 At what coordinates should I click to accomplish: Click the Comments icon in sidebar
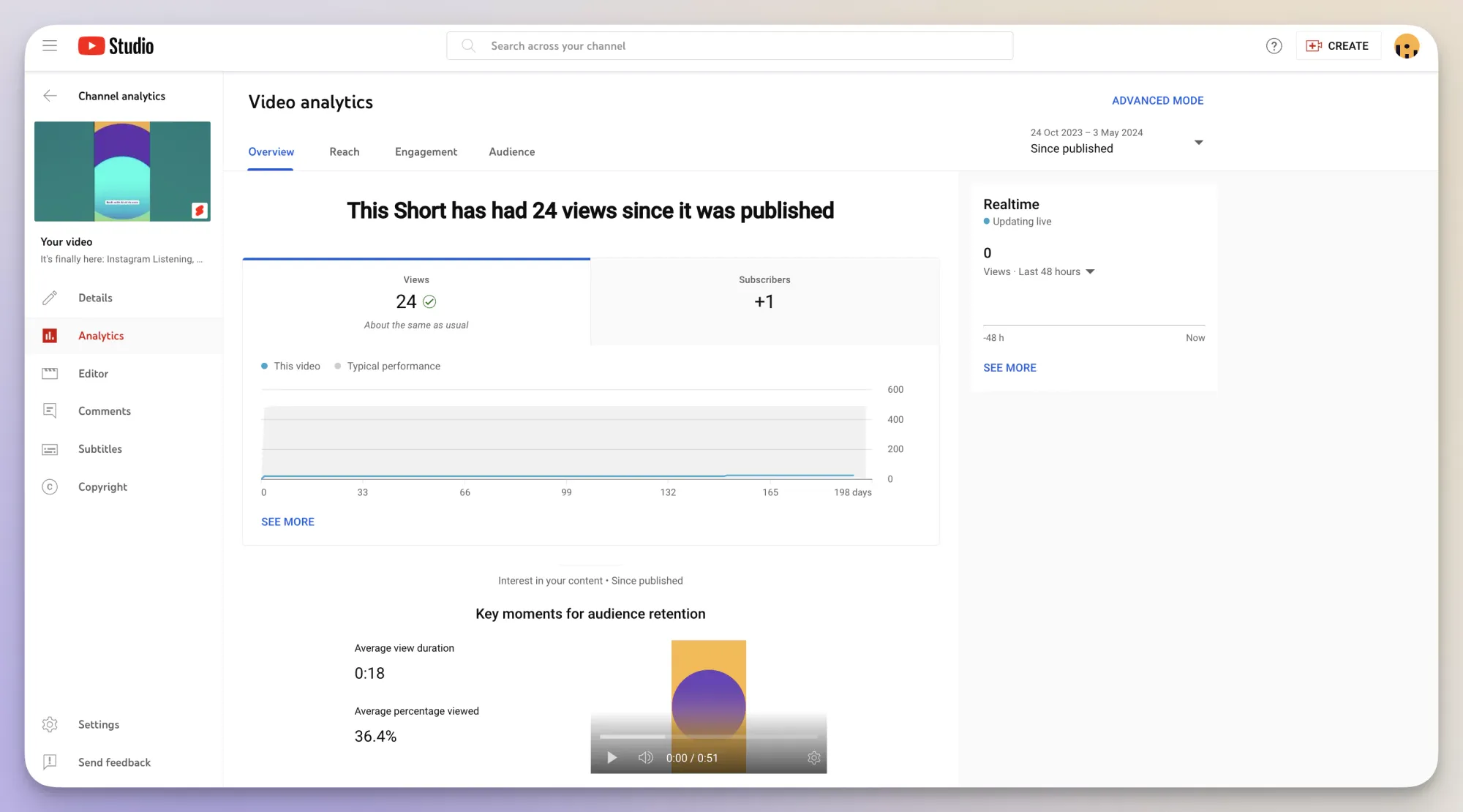pyautogui.click(x=49, y=411)
